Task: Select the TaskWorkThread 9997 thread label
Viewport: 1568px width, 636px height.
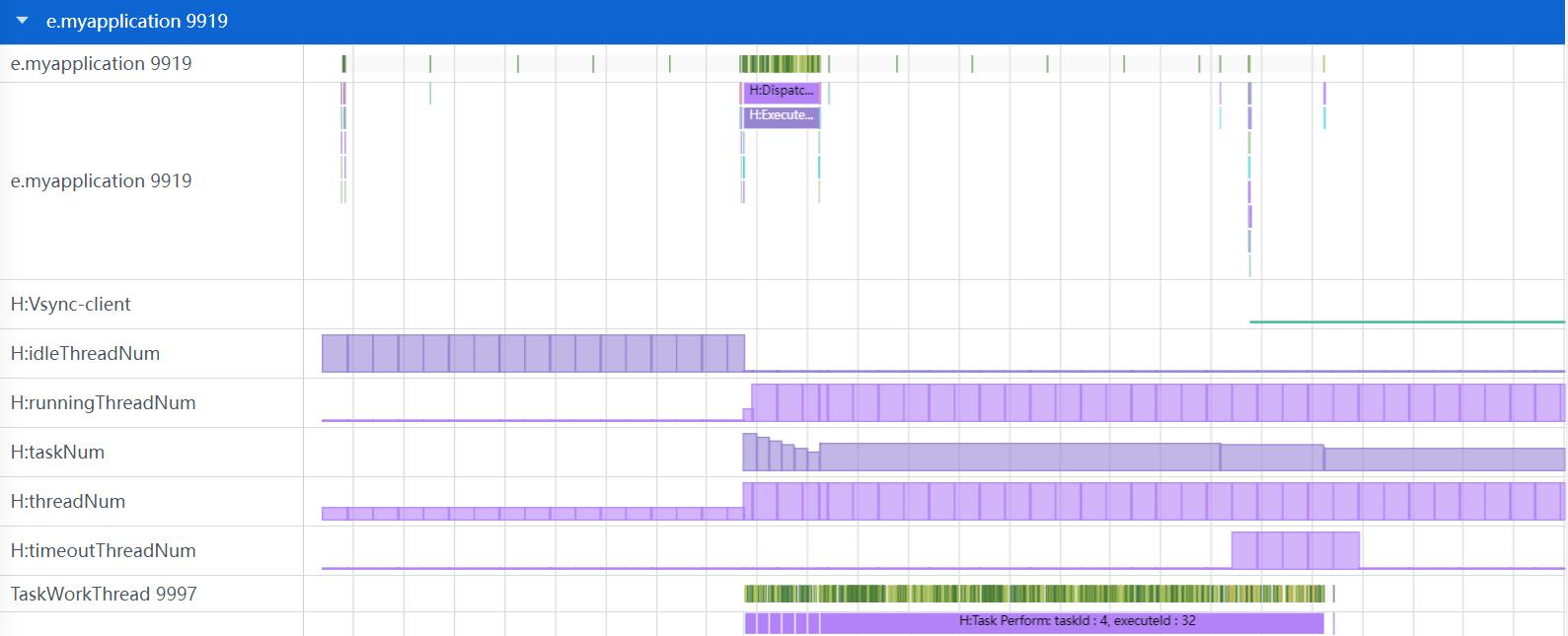Action: (x=104, y=594)
